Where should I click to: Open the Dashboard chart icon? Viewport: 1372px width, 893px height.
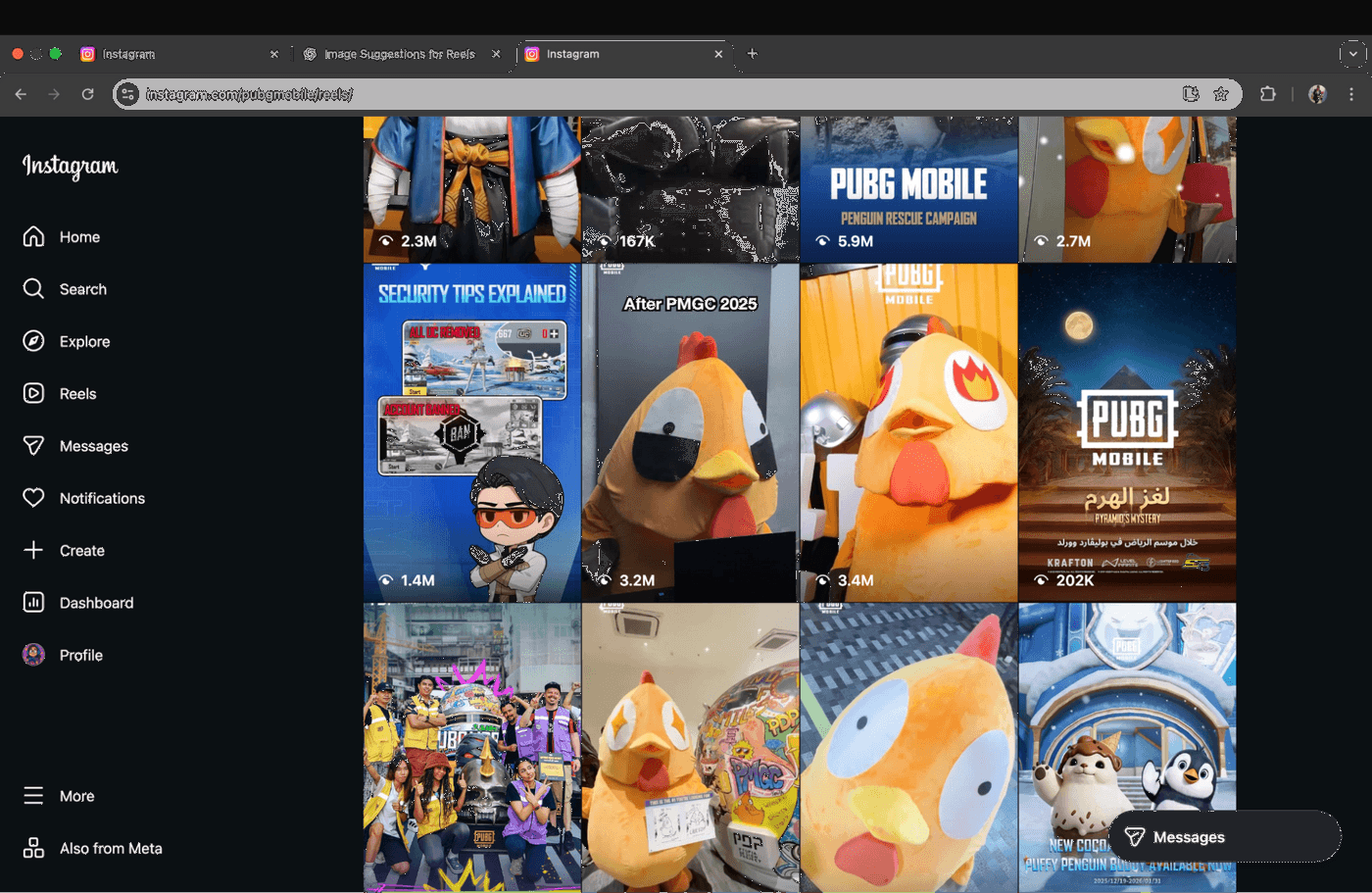point(33,603)
